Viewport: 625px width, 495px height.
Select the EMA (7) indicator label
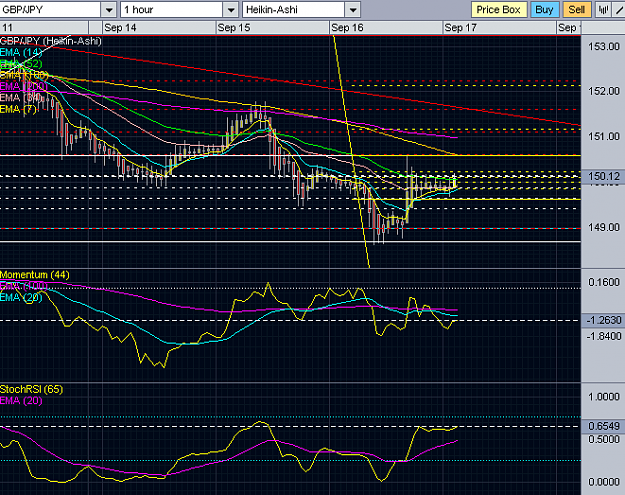[x=18, y=109]
